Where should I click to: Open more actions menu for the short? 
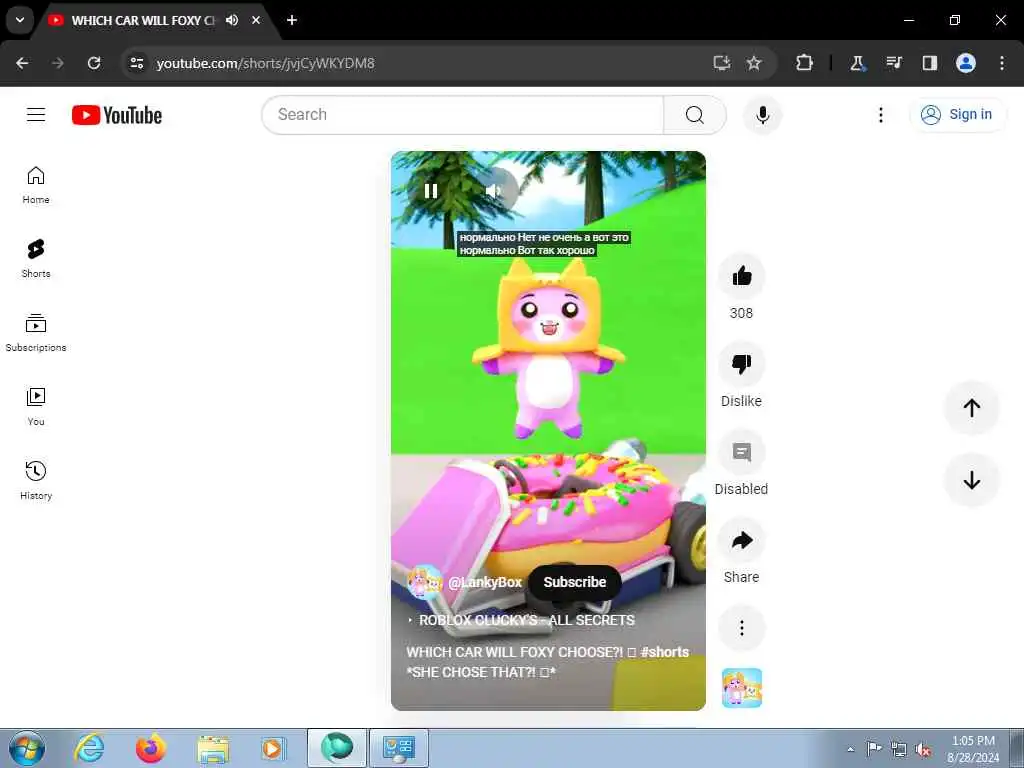741,628
